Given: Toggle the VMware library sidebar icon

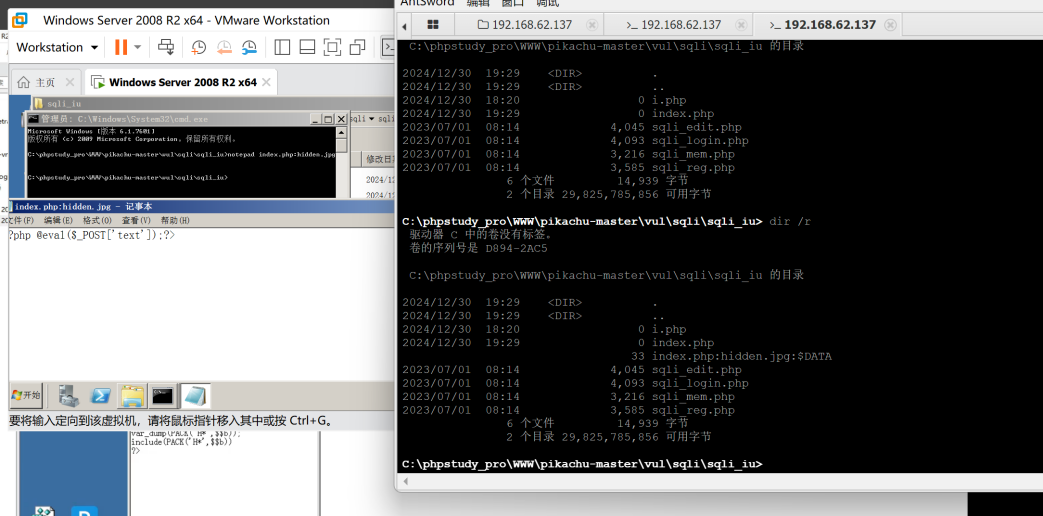Looking at the screenshot, I should click(x=282, y=47).
